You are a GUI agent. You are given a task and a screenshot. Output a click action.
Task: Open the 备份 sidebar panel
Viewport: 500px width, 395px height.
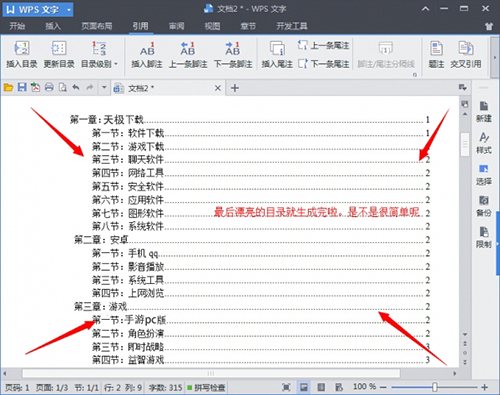[x=484, y=206]
